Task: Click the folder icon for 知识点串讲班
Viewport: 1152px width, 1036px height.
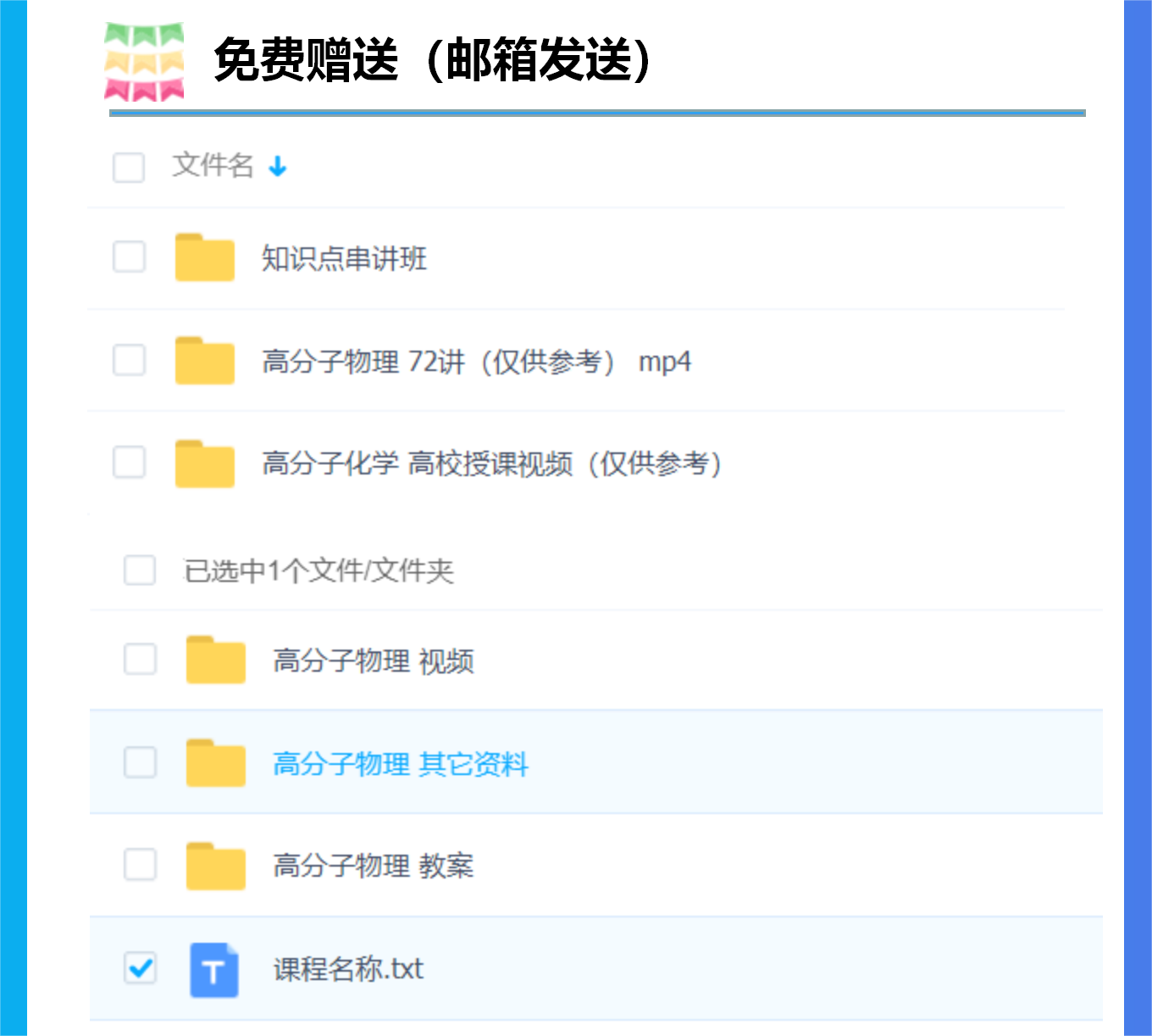Action: click(204, 258)
